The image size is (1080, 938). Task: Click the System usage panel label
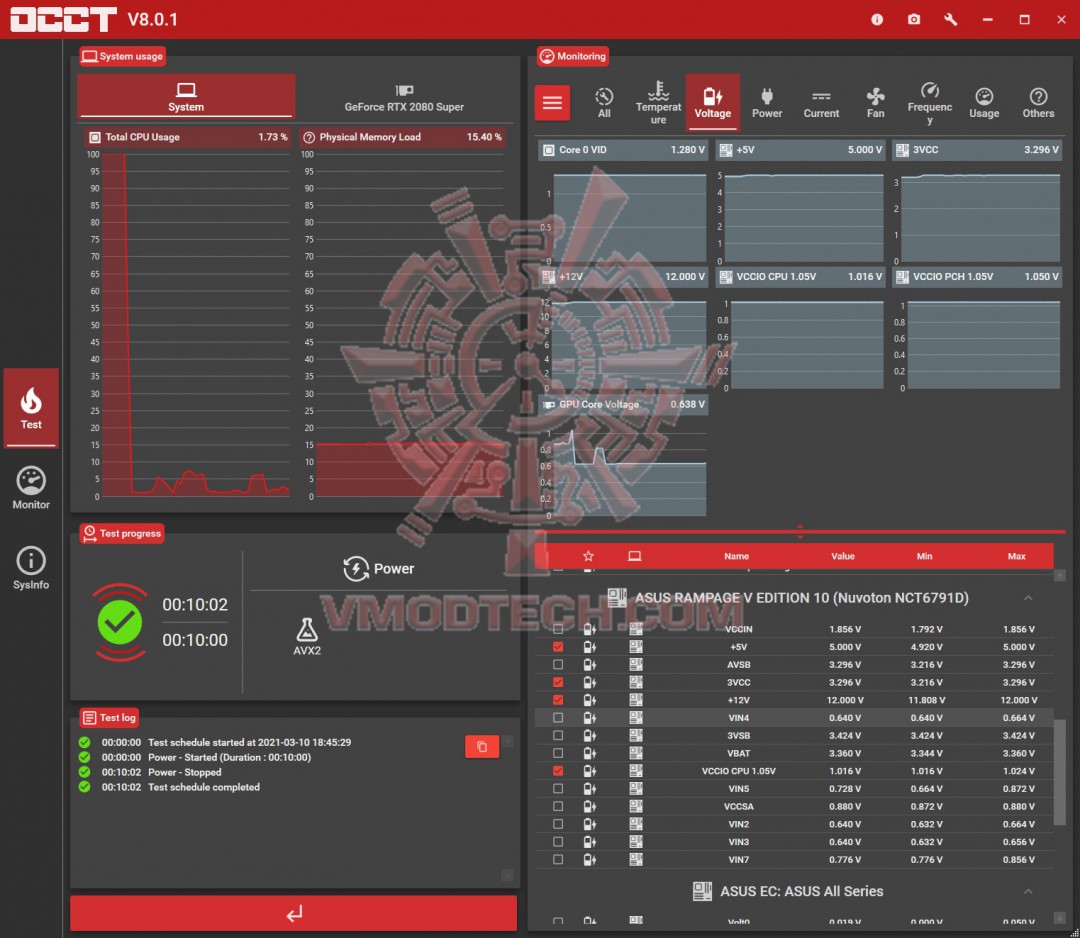tap(123, 56)
